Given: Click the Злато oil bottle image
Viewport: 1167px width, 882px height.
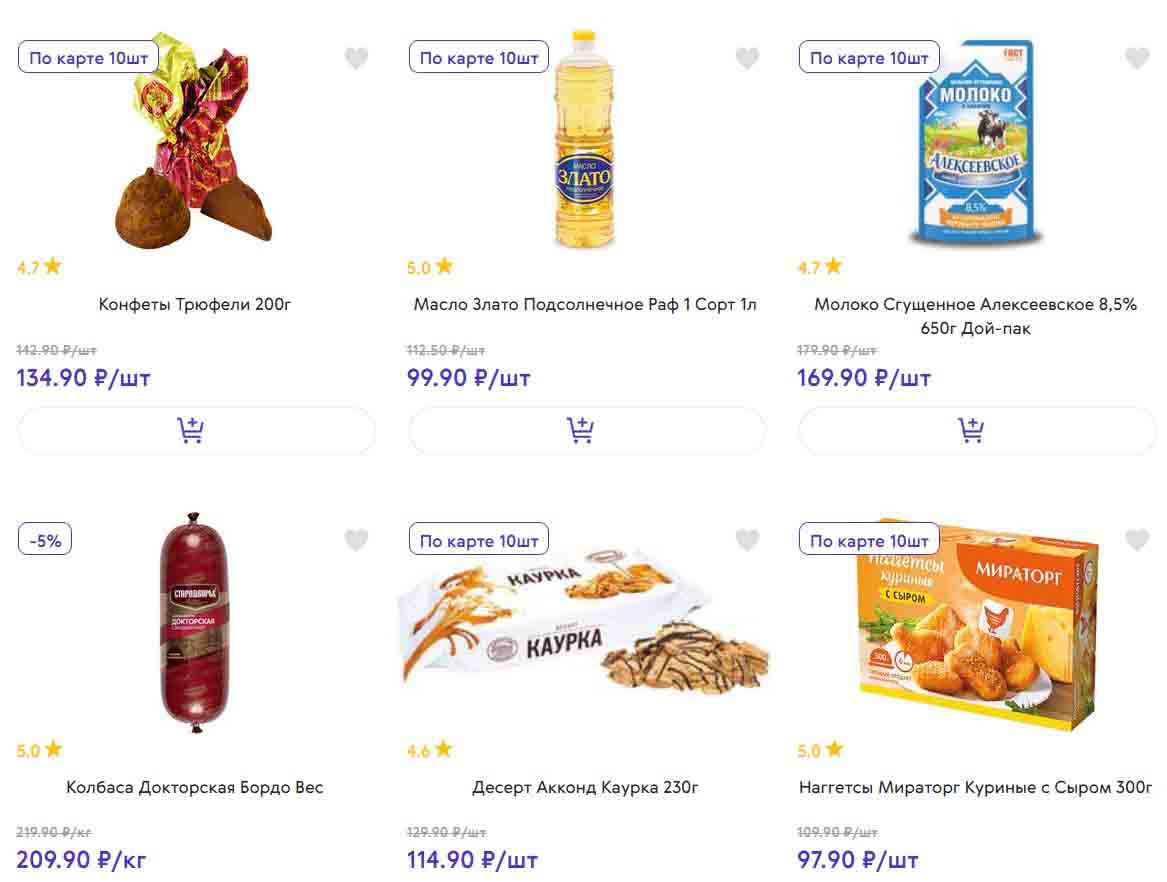Looking at the screenshot, I should point(585,140).
